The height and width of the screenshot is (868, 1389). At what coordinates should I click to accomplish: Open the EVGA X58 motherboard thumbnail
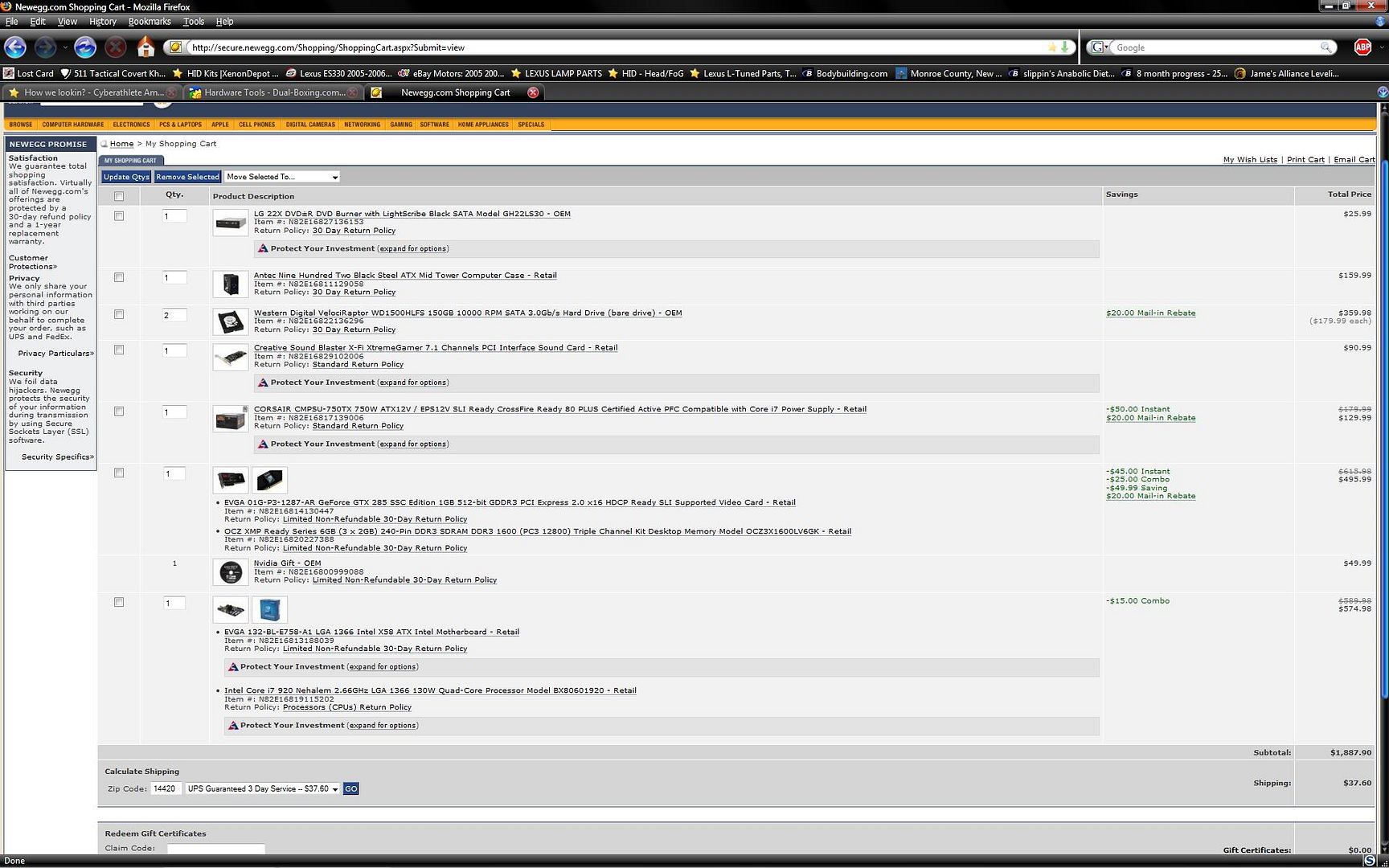pos(231,609)
